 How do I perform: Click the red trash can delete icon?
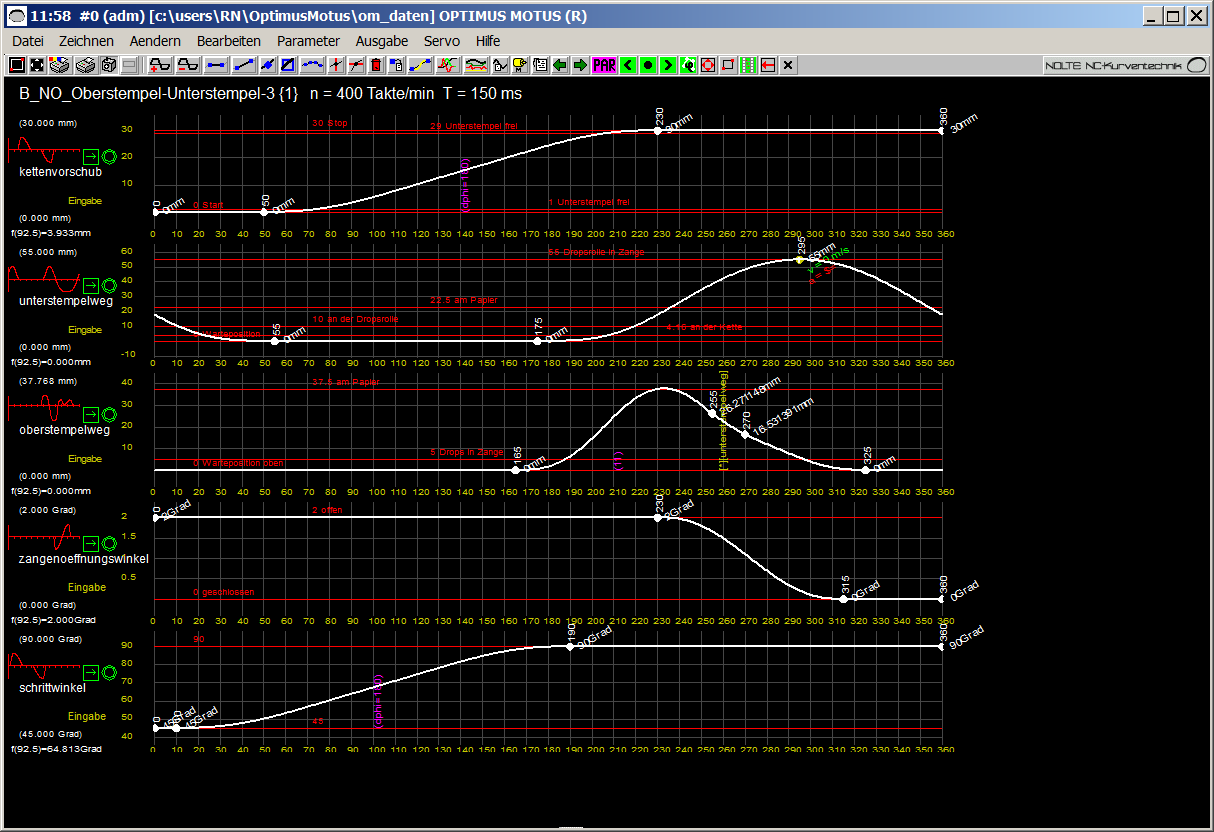(376, 65)
